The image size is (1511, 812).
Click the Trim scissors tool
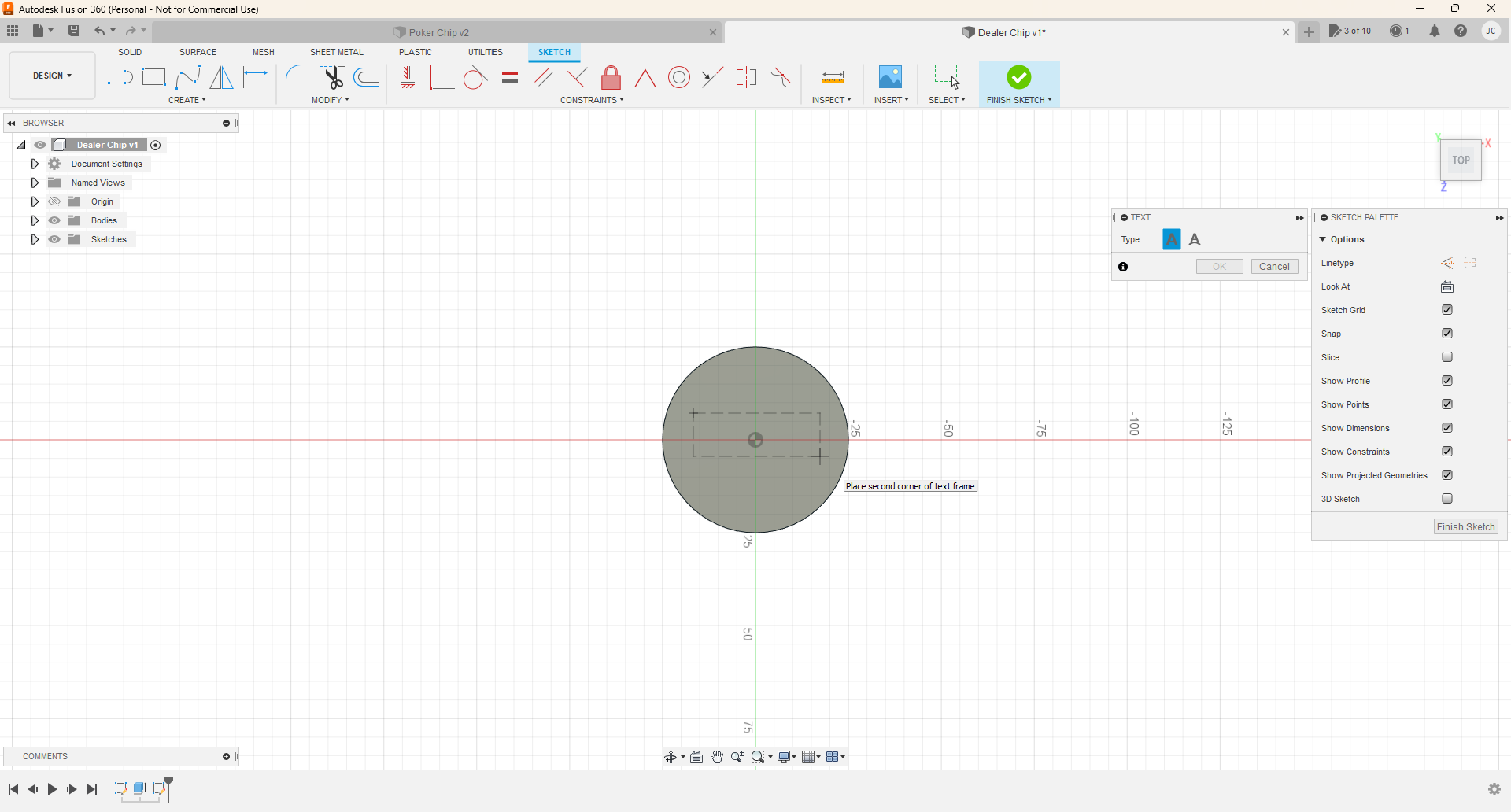(x=333, y=77)
